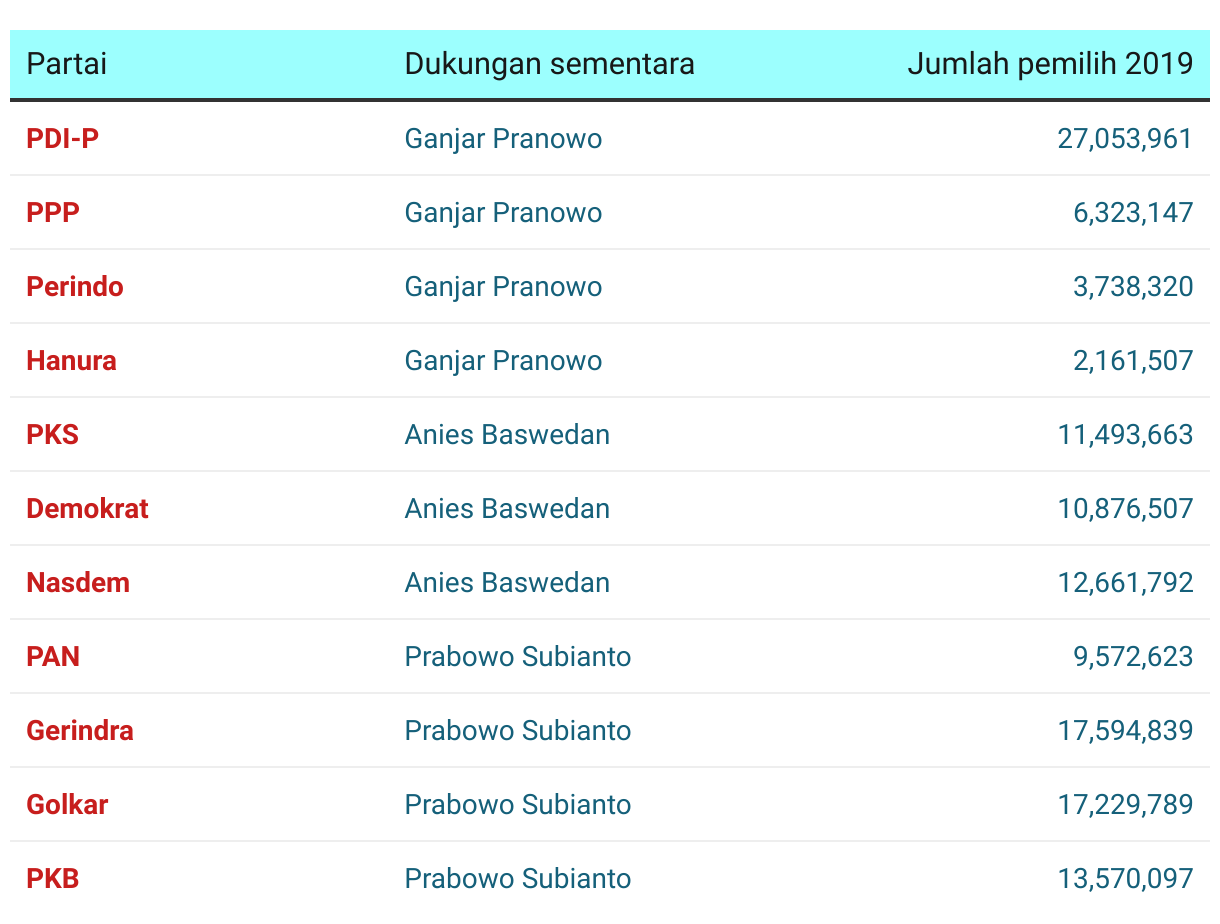Viewport: 1220px width, 924px height.
Task: Click Anies Baswedan in the Nasdem row
Action: (x=507, y=582)
